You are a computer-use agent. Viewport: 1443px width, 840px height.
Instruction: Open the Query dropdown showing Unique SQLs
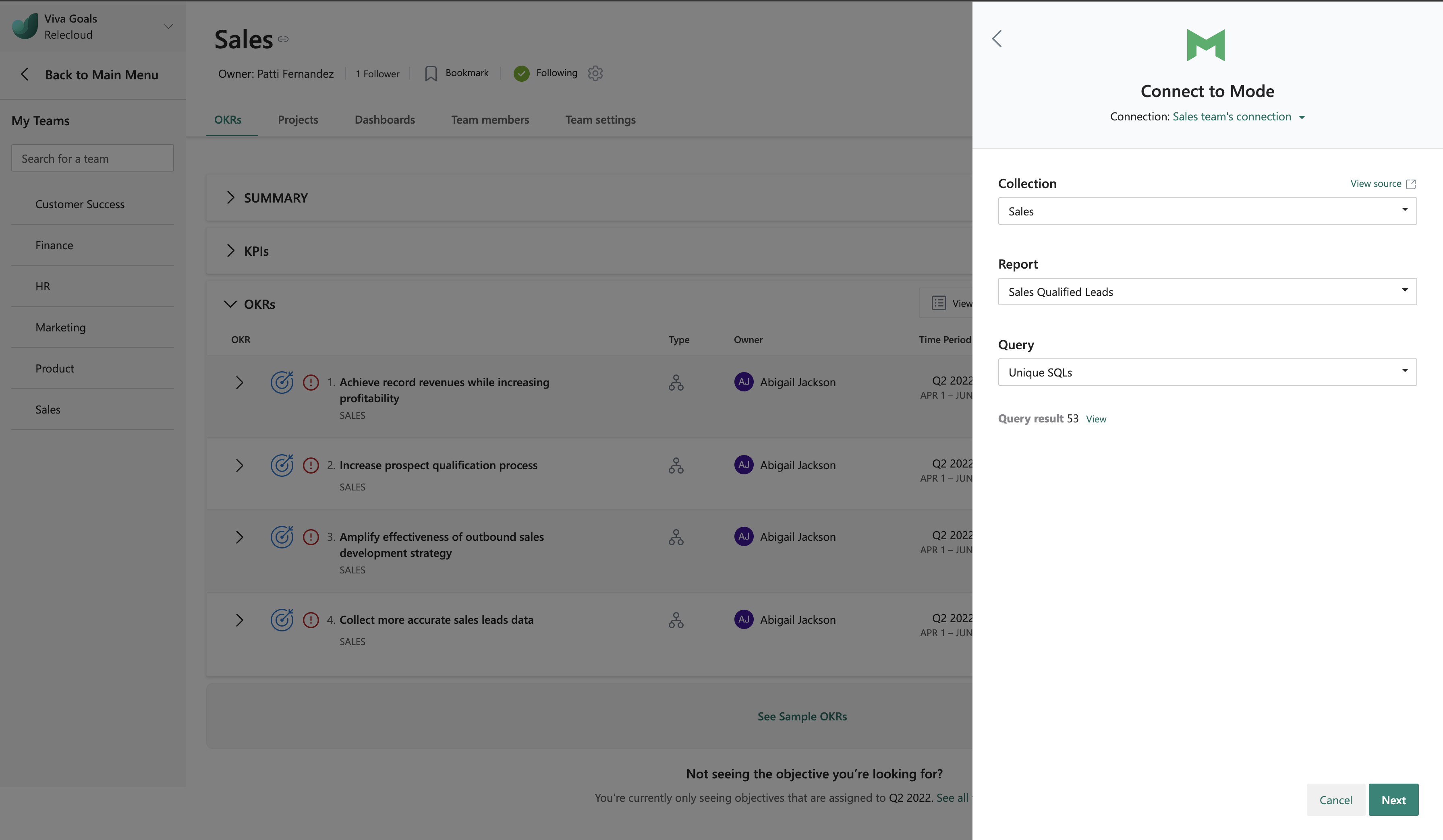click(1207, 372)
